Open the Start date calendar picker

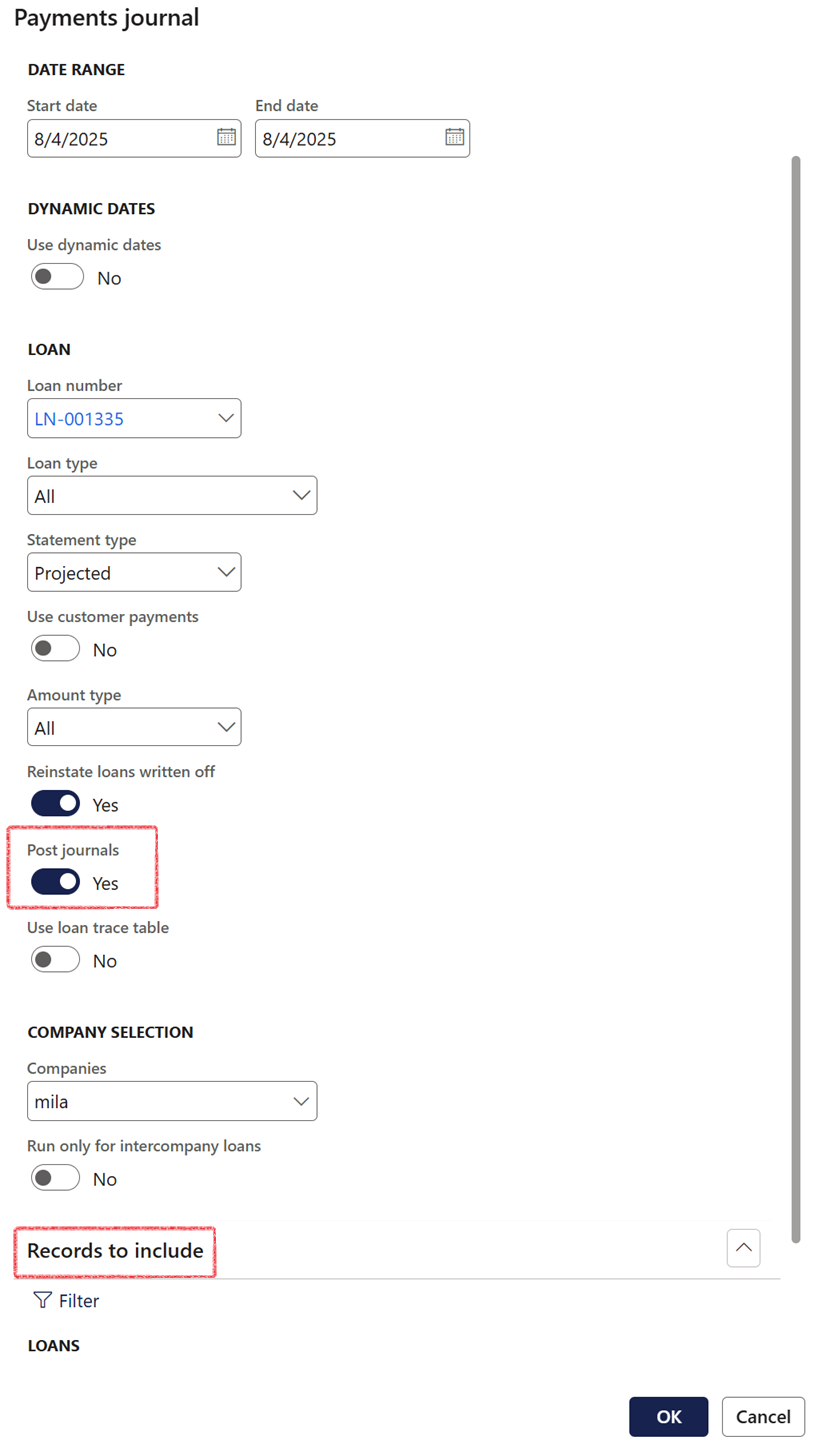(226, 138)
